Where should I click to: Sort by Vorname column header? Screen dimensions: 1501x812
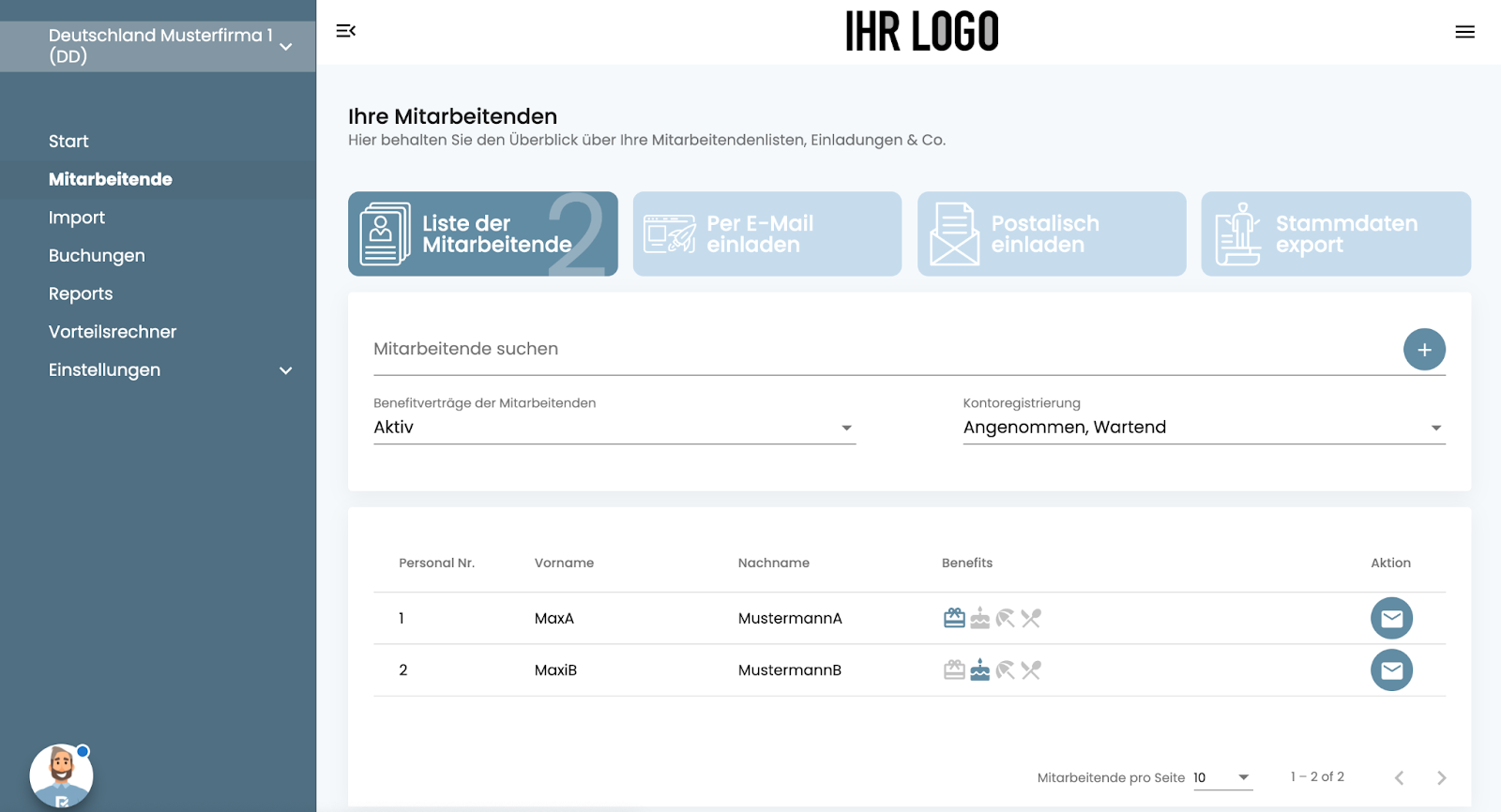564,563
